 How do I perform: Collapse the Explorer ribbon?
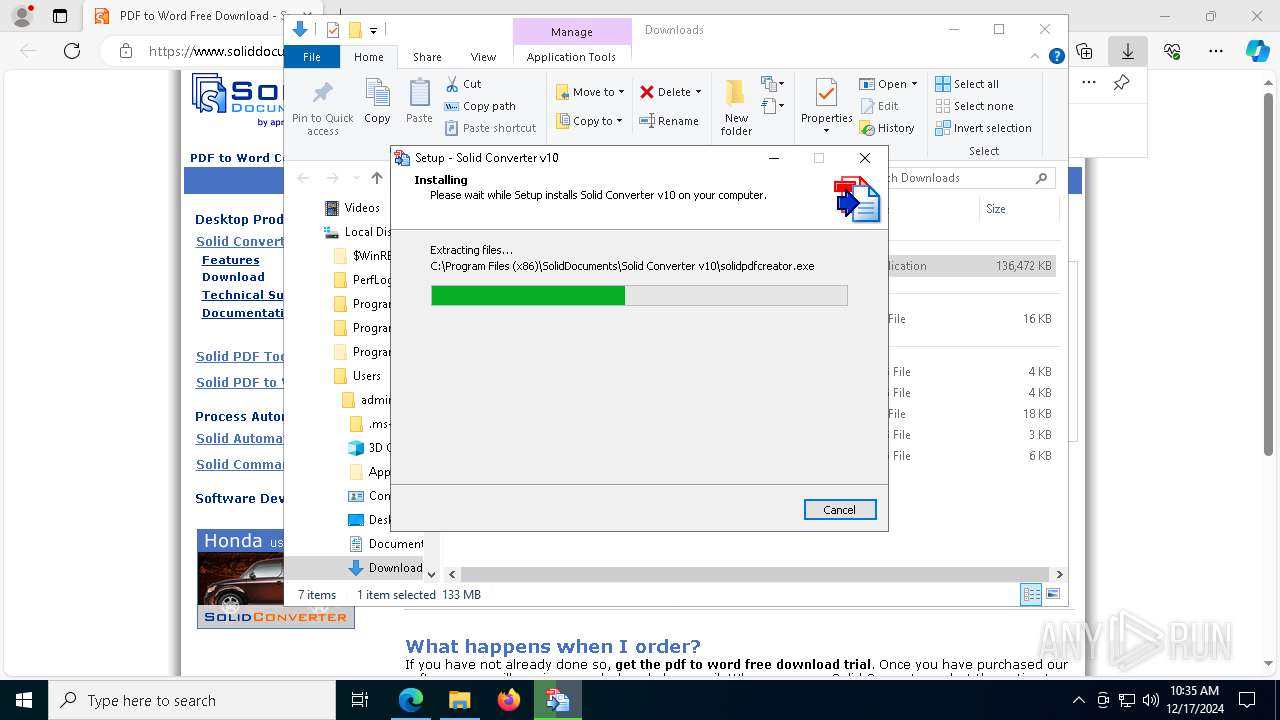pyautogui.click(x=1037, y=57)
